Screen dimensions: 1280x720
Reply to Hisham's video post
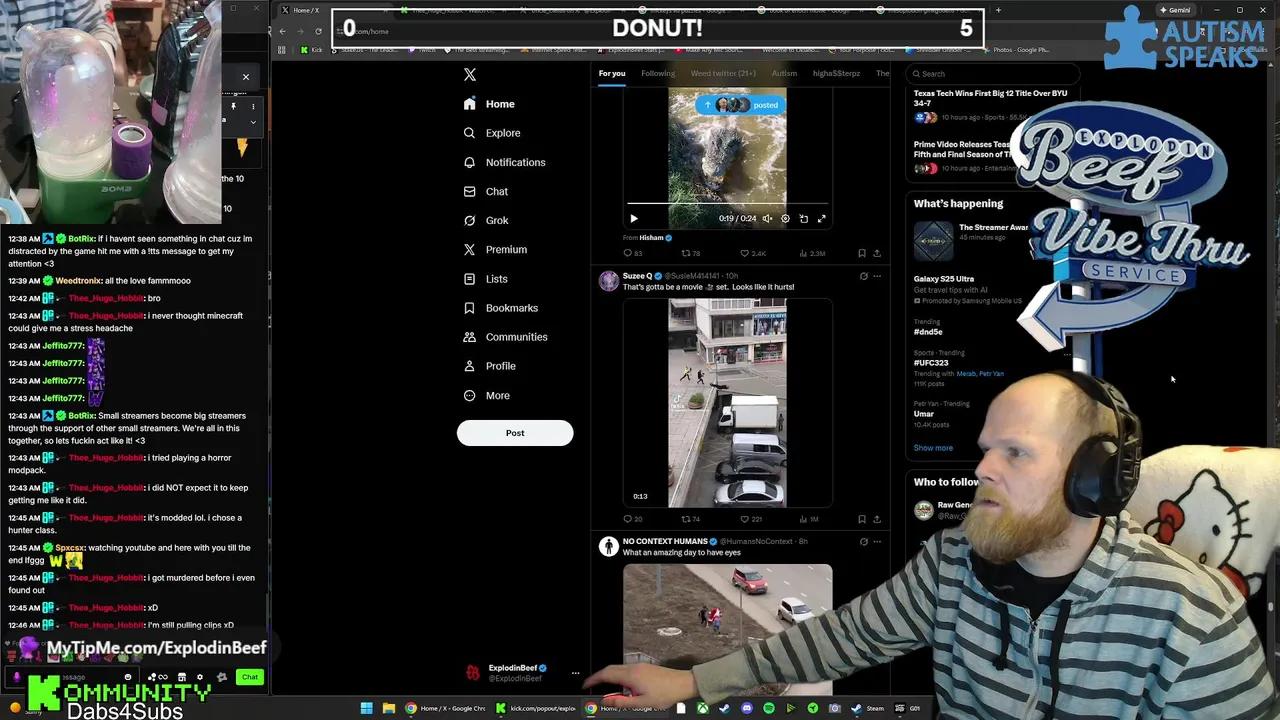632,253
